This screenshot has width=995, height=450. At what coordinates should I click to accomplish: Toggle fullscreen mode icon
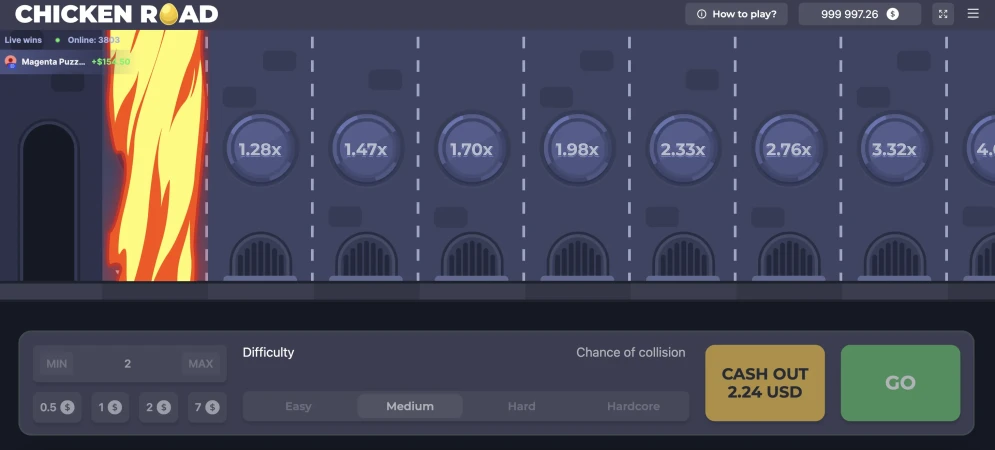pos(943,14)
